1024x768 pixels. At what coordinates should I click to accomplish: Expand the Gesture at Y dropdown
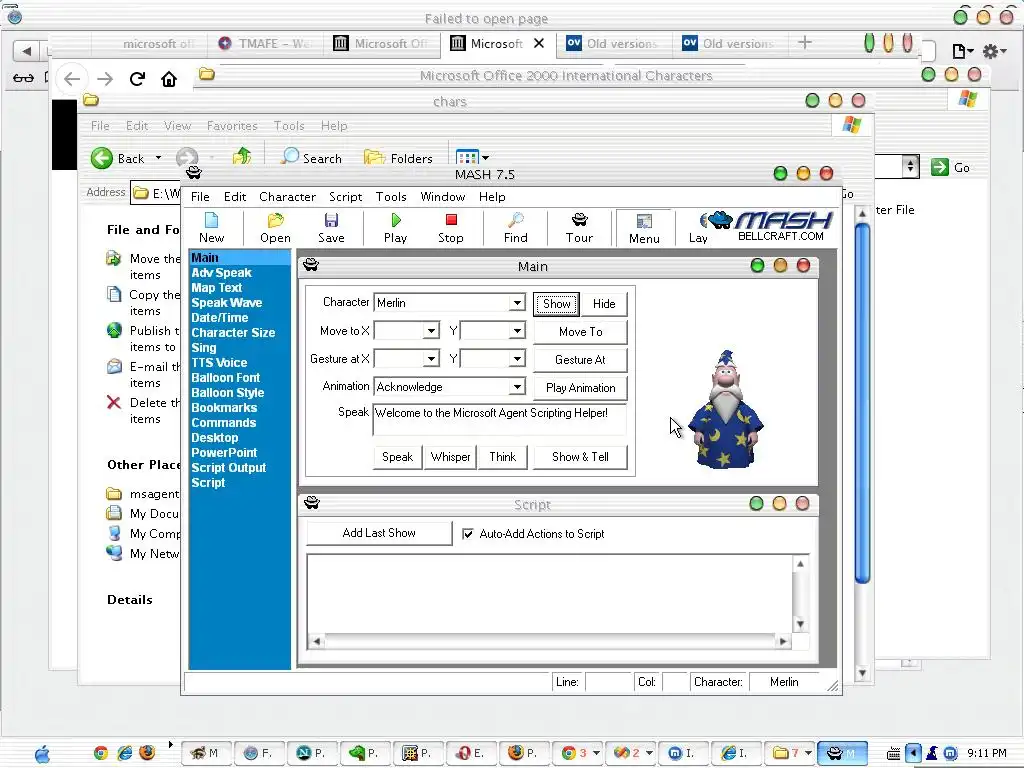coord(517,359)
